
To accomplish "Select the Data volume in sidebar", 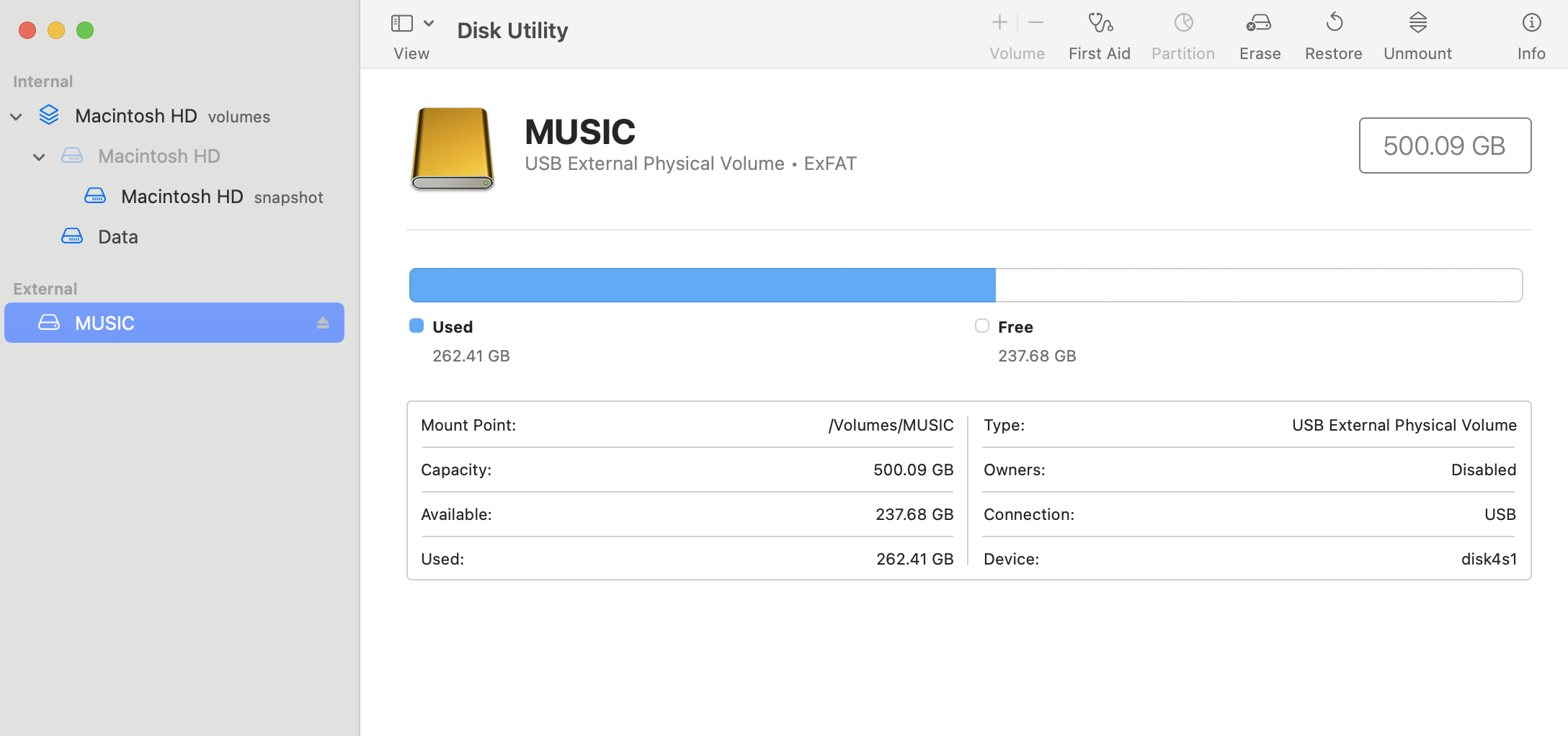I will 117,237.
